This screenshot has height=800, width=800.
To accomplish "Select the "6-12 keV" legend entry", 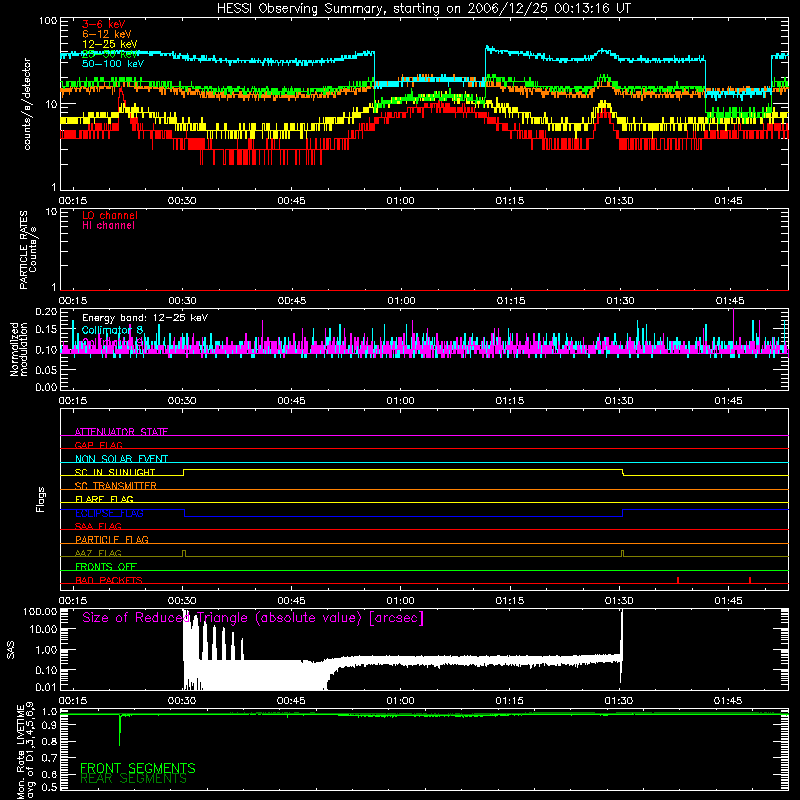I will 107,34.
